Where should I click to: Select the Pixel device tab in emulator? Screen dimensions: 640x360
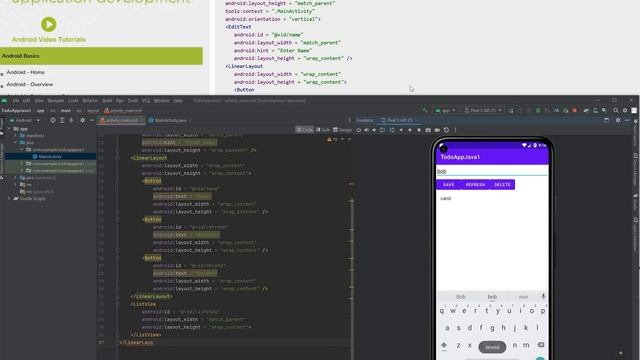click(x=398, y=120)
